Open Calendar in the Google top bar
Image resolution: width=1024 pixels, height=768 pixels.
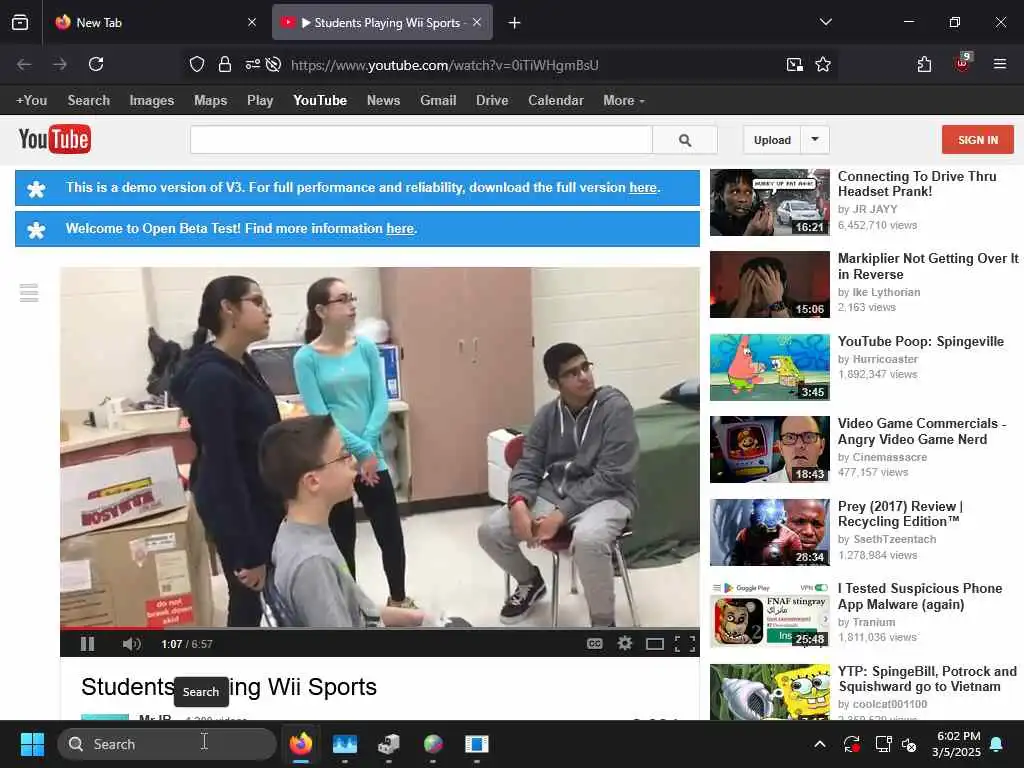point(556,101)
